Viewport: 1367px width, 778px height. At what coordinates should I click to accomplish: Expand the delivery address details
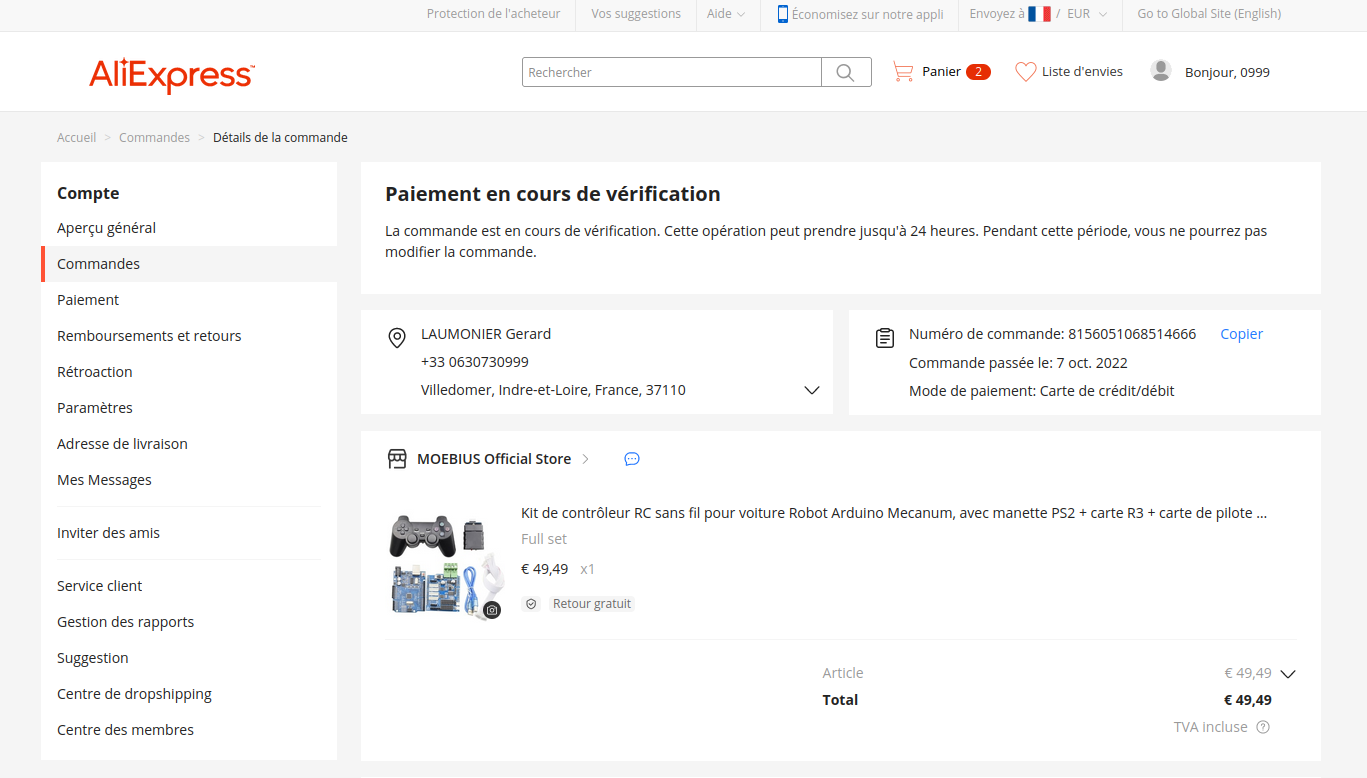[812, 390]
